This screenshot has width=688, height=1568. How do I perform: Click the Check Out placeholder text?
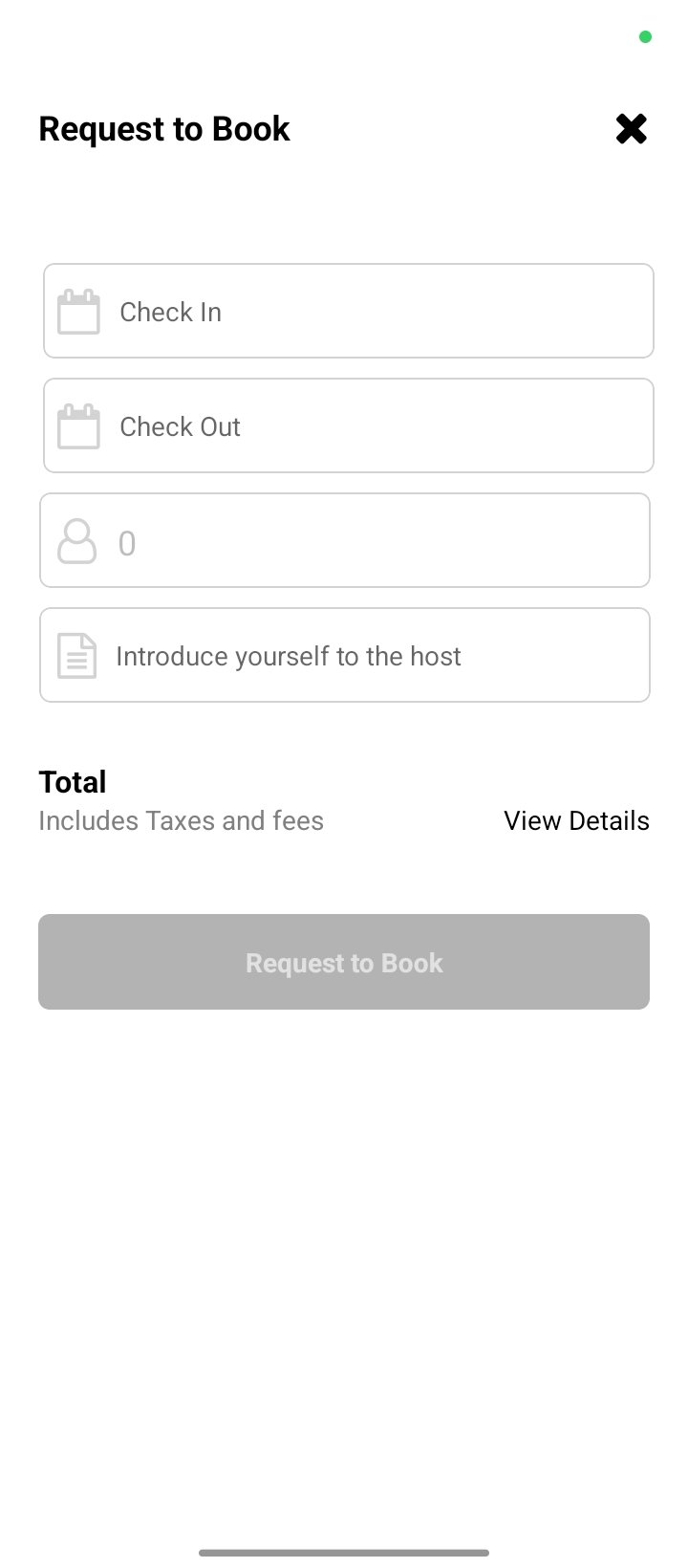pyautogui.click(x=181, y=426)
